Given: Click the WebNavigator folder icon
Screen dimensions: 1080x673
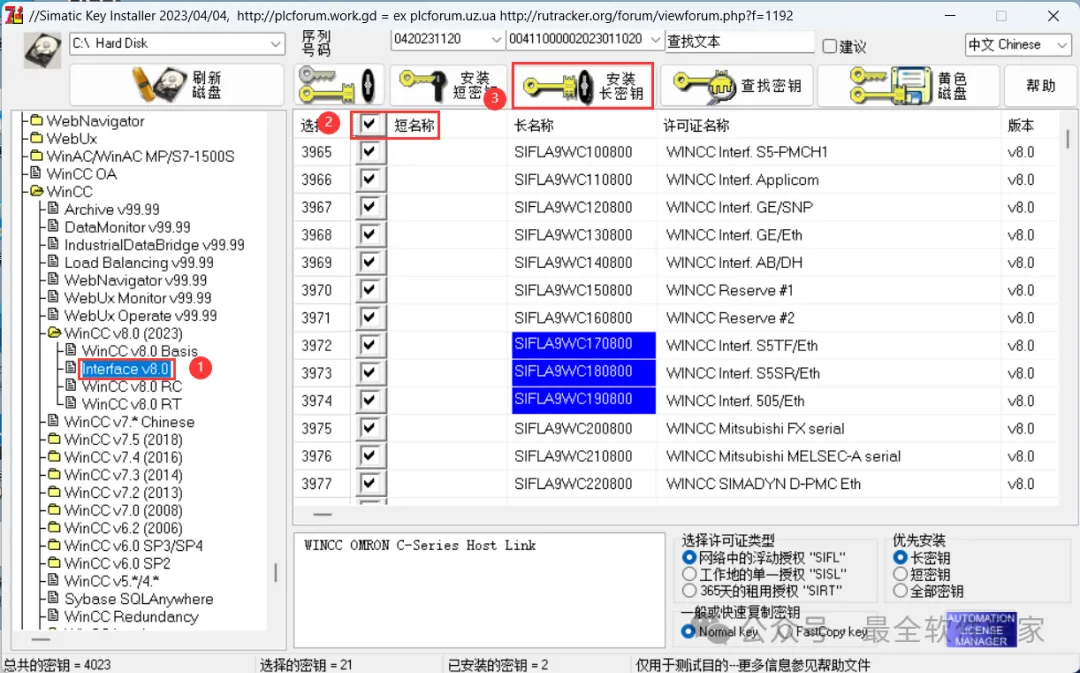Looking at the screenshot, I should (37, 121).
